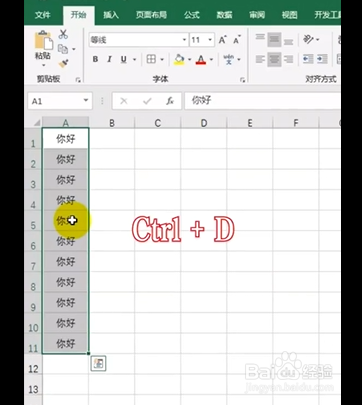Click the Paste clipboard icon
The image size is (362, 405).
pos(44,40)
